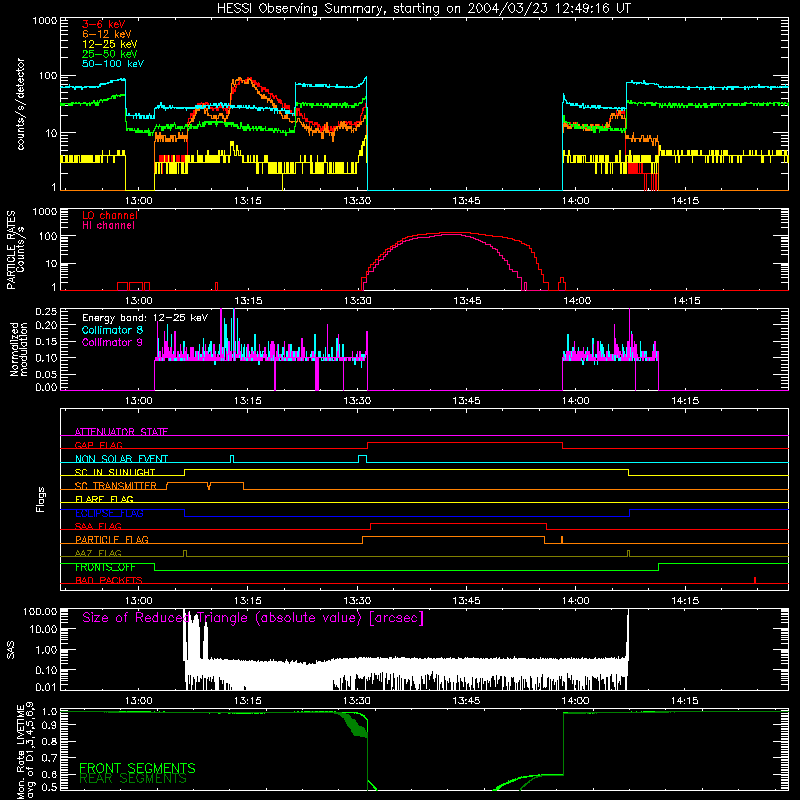Click the SAS axis label
Viewport: 800px width, 800px height.
point(11,650)
